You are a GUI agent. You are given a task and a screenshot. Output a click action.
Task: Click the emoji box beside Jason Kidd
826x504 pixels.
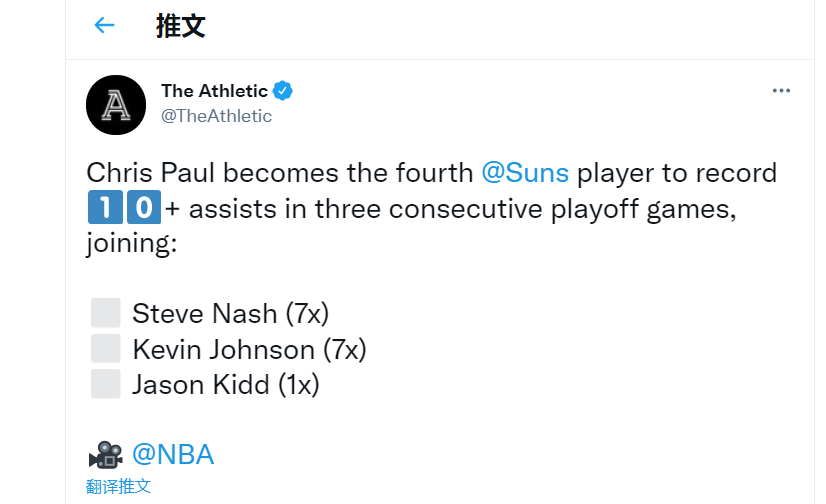point(106,383)
